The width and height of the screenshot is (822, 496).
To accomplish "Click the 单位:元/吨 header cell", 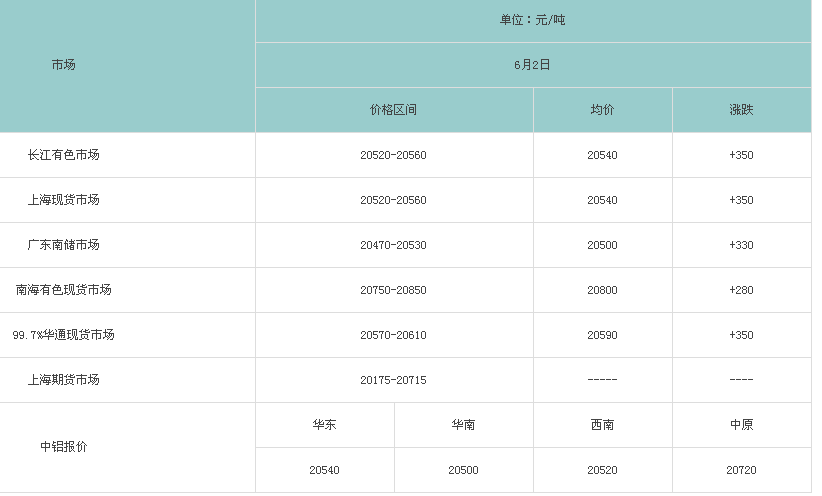I will [532, 20].
